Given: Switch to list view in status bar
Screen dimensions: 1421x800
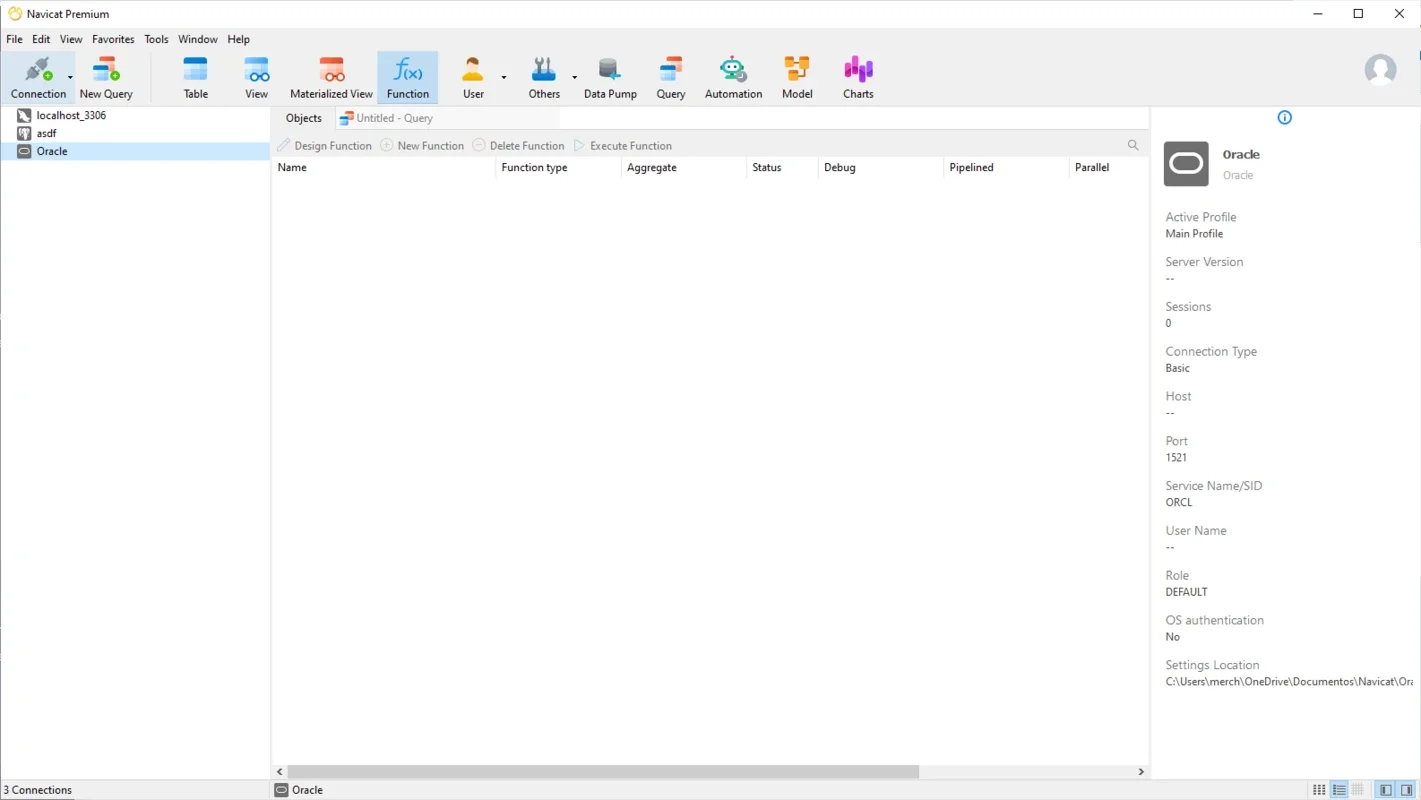Looking at the screenshot, I should 1339,790.
